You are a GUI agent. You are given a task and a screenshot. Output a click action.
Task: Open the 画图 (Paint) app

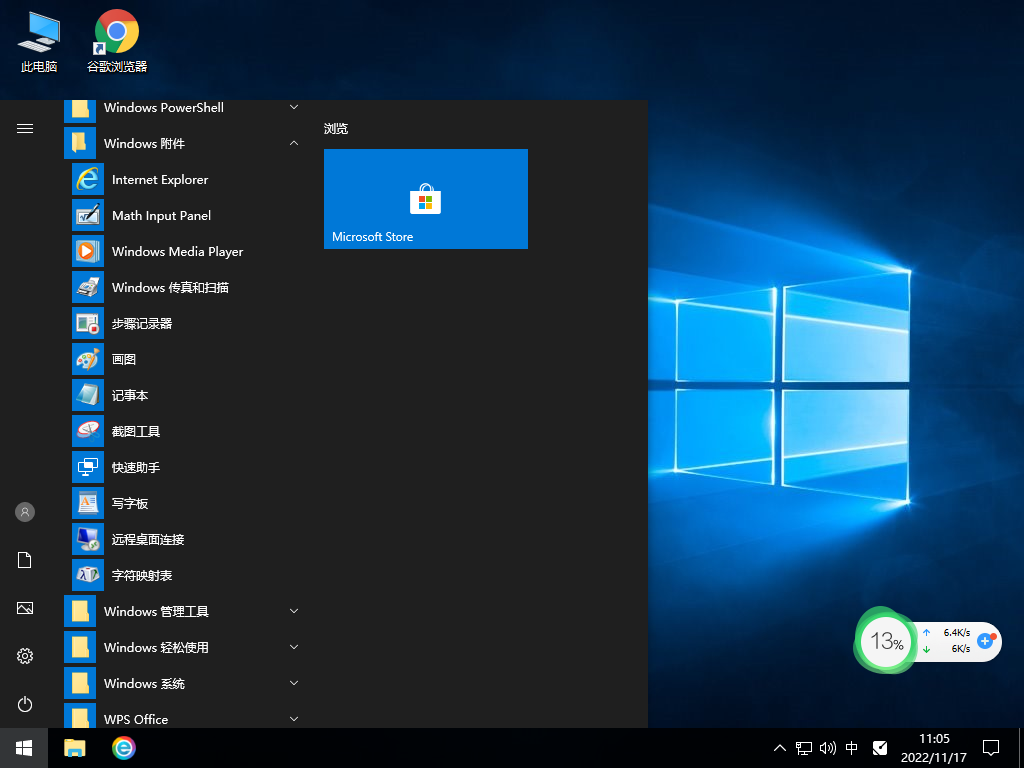click(122, 359)
